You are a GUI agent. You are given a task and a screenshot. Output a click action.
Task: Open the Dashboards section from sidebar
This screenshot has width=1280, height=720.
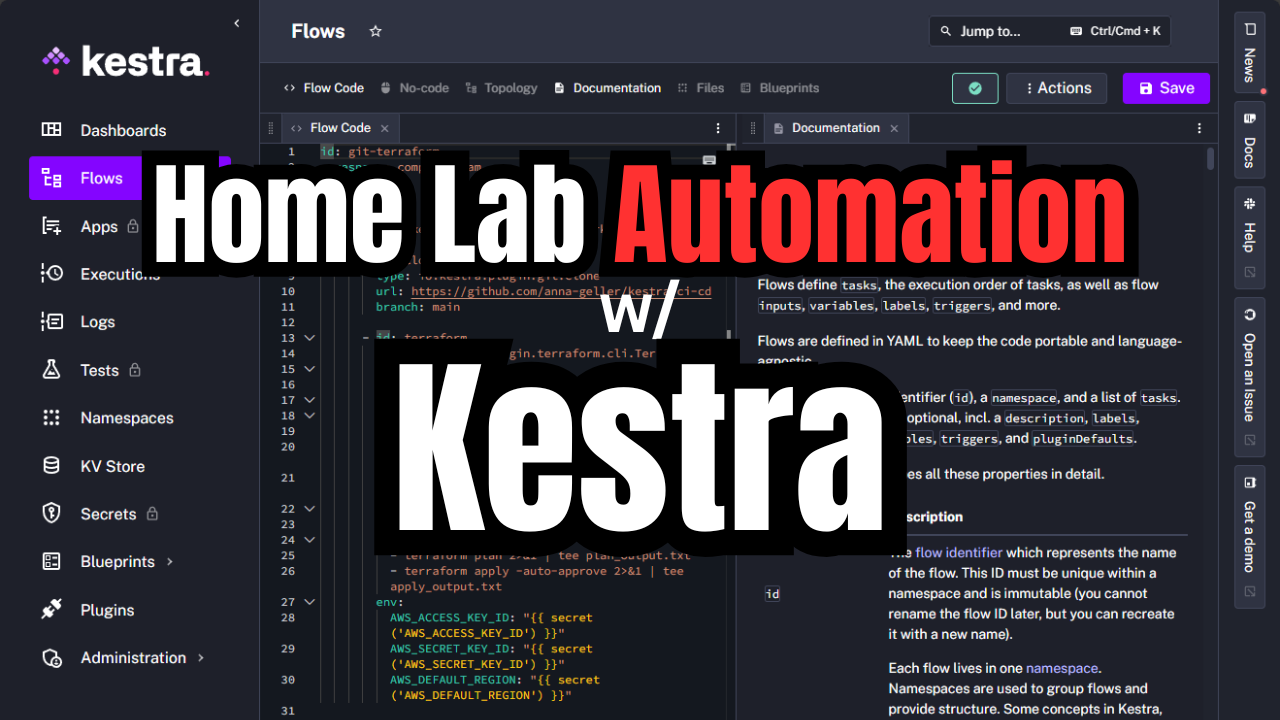[x=122, y=130]
